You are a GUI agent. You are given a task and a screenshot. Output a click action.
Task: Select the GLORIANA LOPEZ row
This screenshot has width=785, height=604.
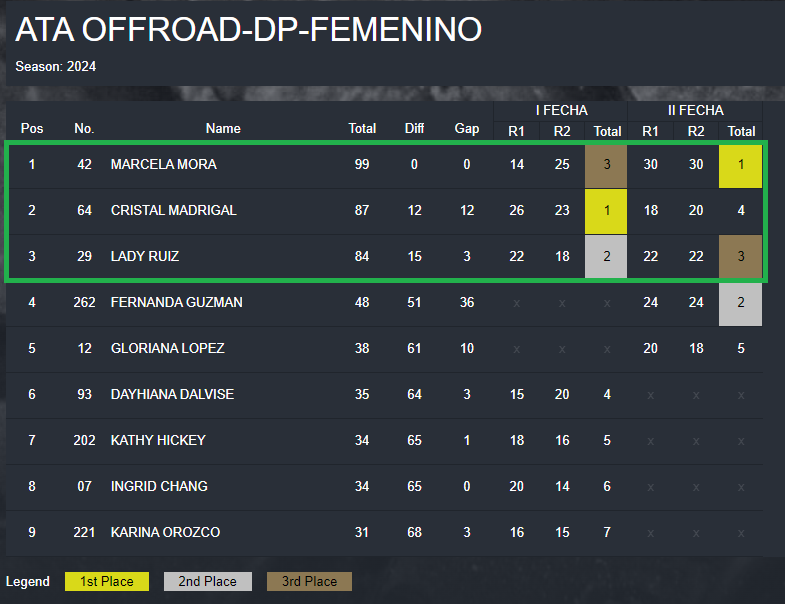click(384, 349)
